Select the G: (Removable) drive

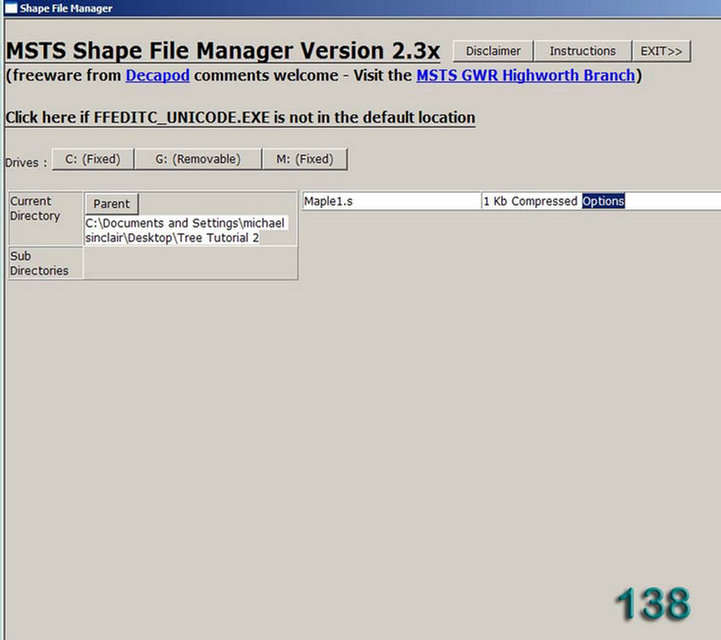[x=198, y=159]
